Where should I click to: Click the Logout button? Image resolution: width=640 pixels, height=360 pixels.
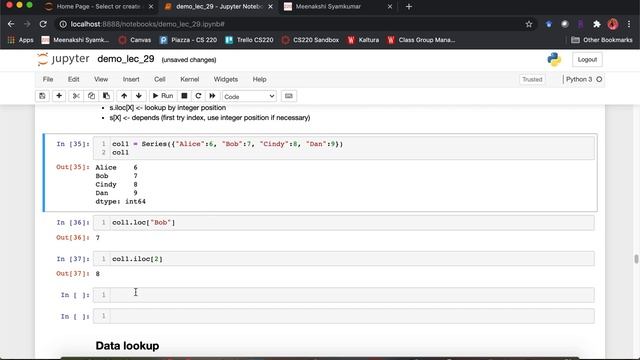[x=587, y=60]
